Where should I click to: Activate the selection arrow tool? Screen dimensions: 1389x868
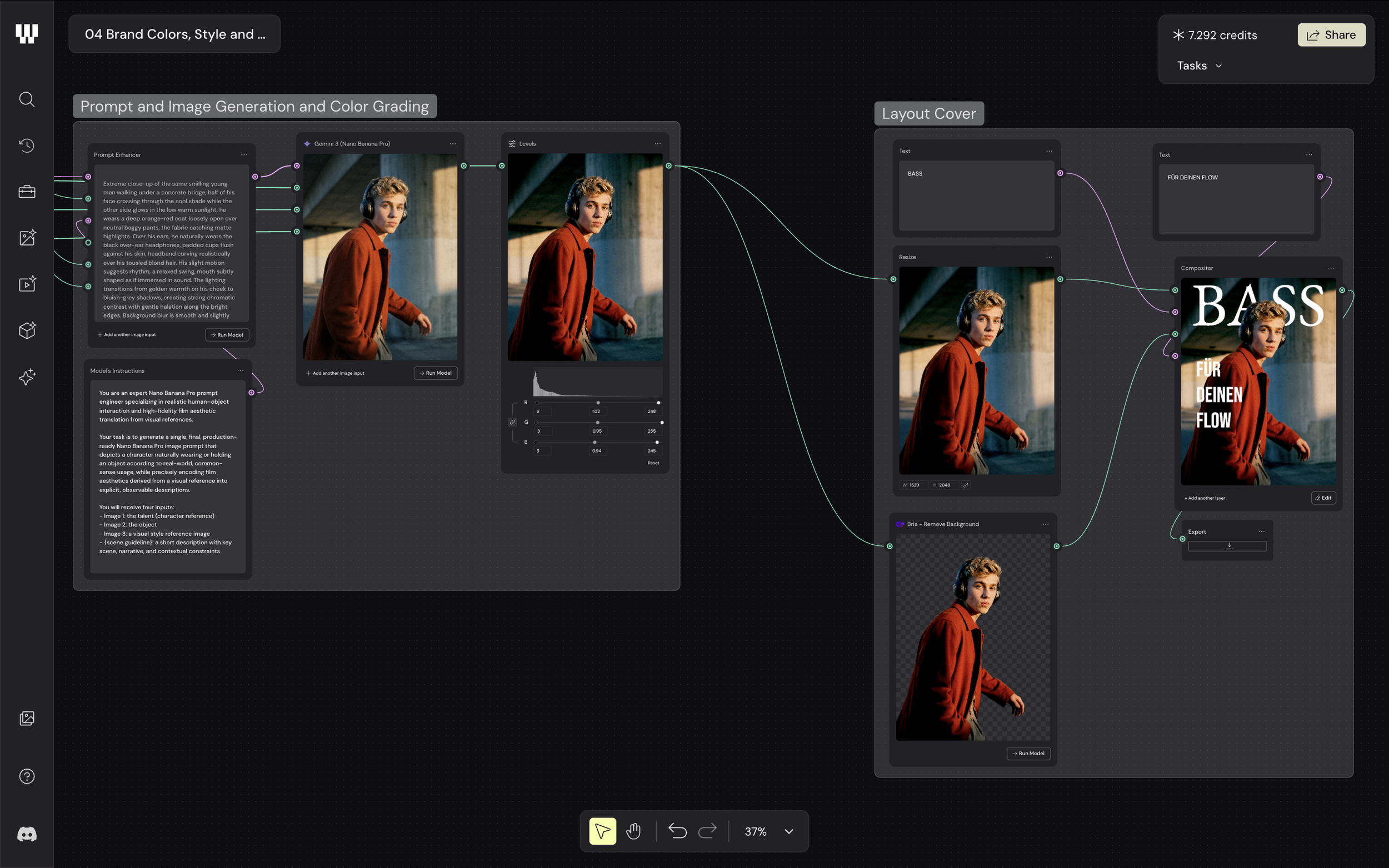602,831
